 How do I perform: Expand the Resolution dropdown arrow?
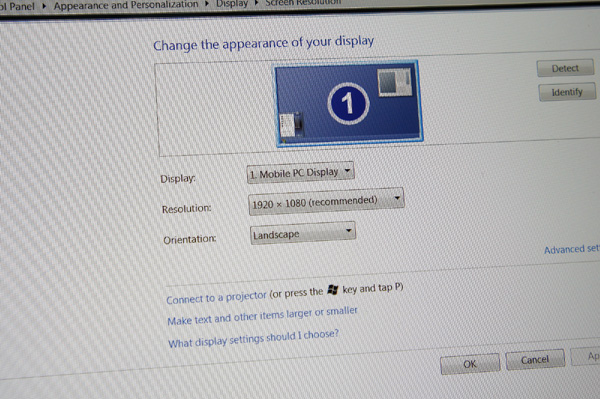coord(397,198)
